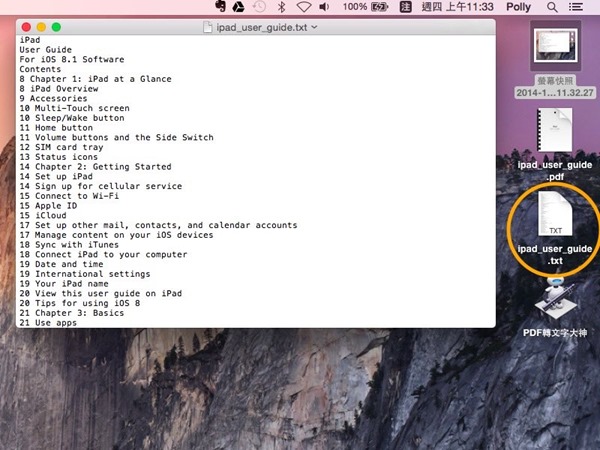Select the screenshot thumbnail on desktop
This screenshot has height=450, width=600.
coord(555,46)
